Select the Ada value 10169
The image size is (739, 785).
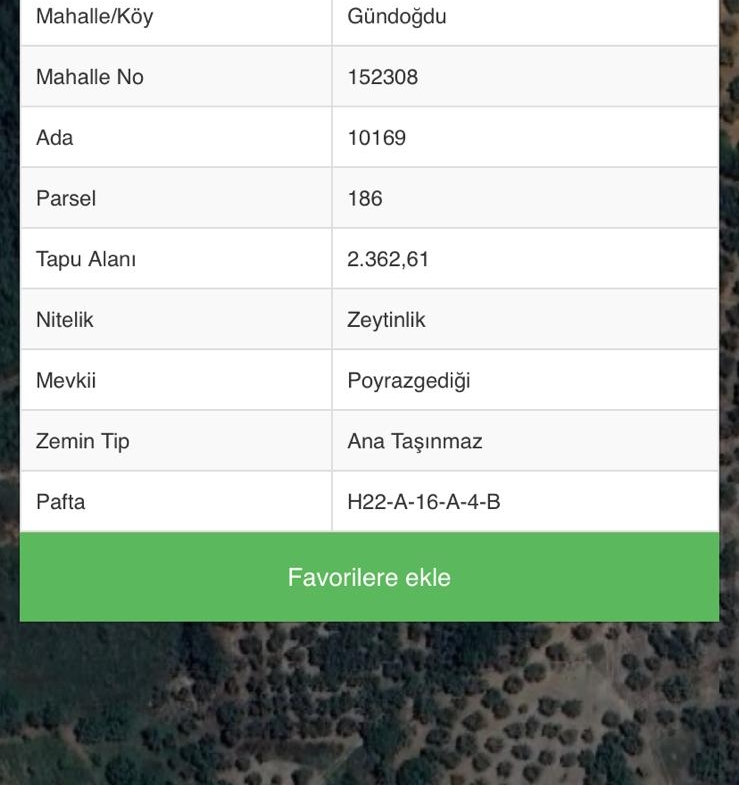(376, 138)
